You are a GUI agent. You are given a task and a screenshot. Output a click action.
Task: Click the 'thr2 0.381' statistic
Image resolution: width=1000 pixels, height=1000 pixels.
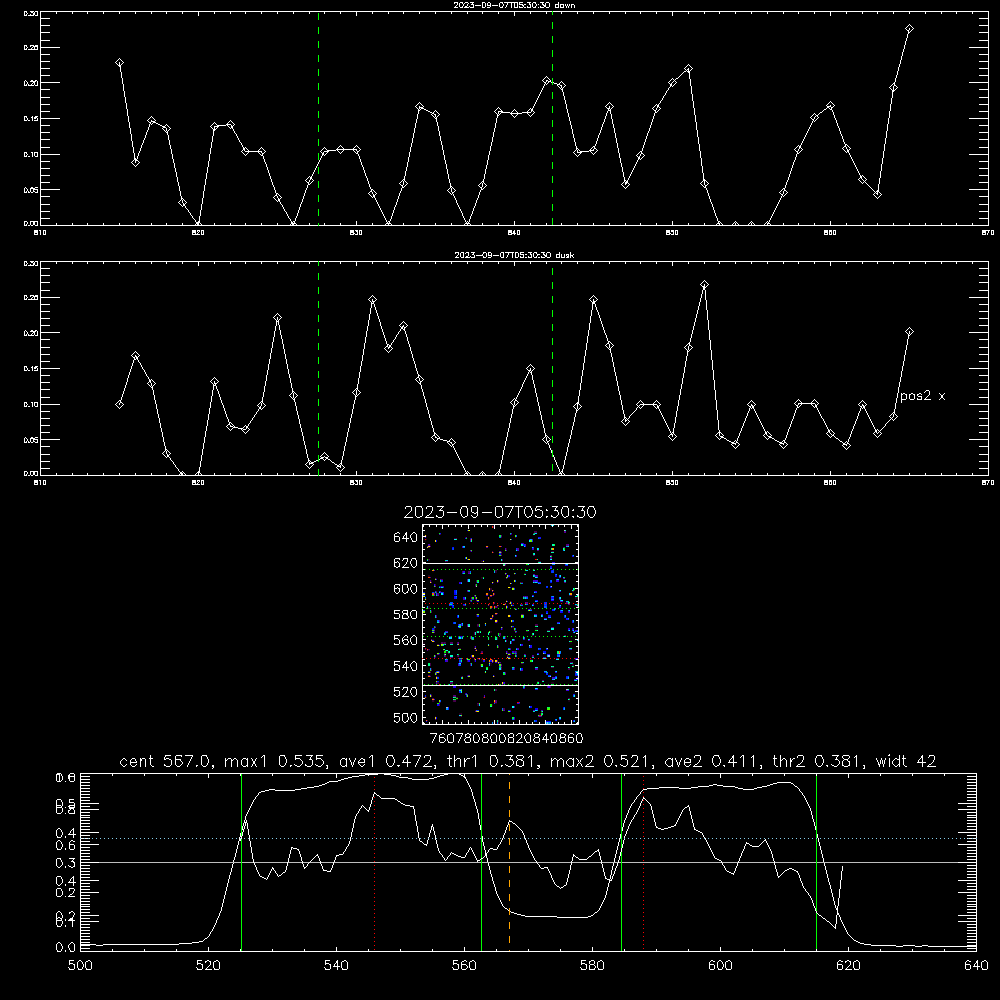pos(817,761)
